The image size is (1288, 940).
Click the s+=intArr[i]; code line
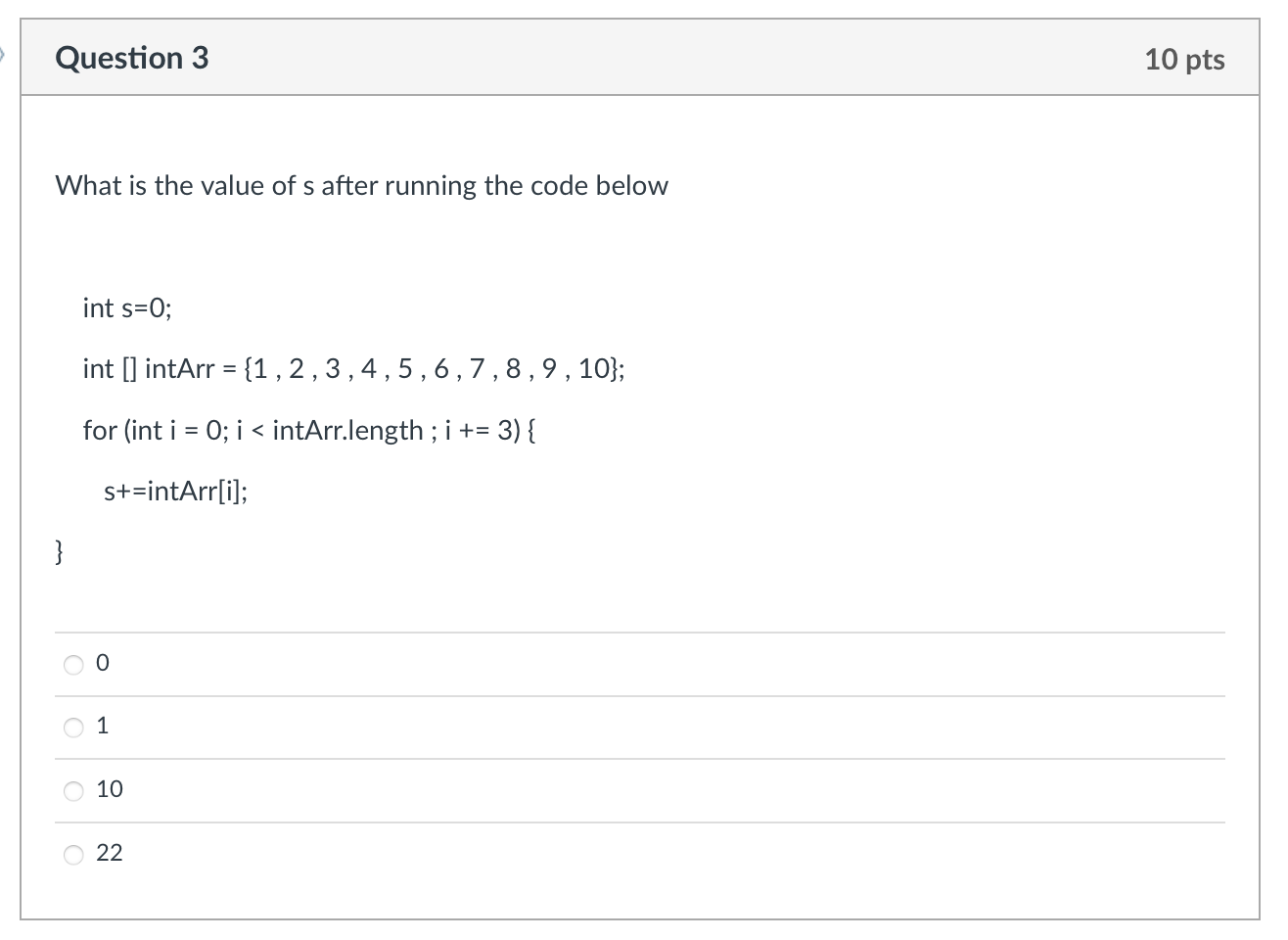click(x=176, y=491)
